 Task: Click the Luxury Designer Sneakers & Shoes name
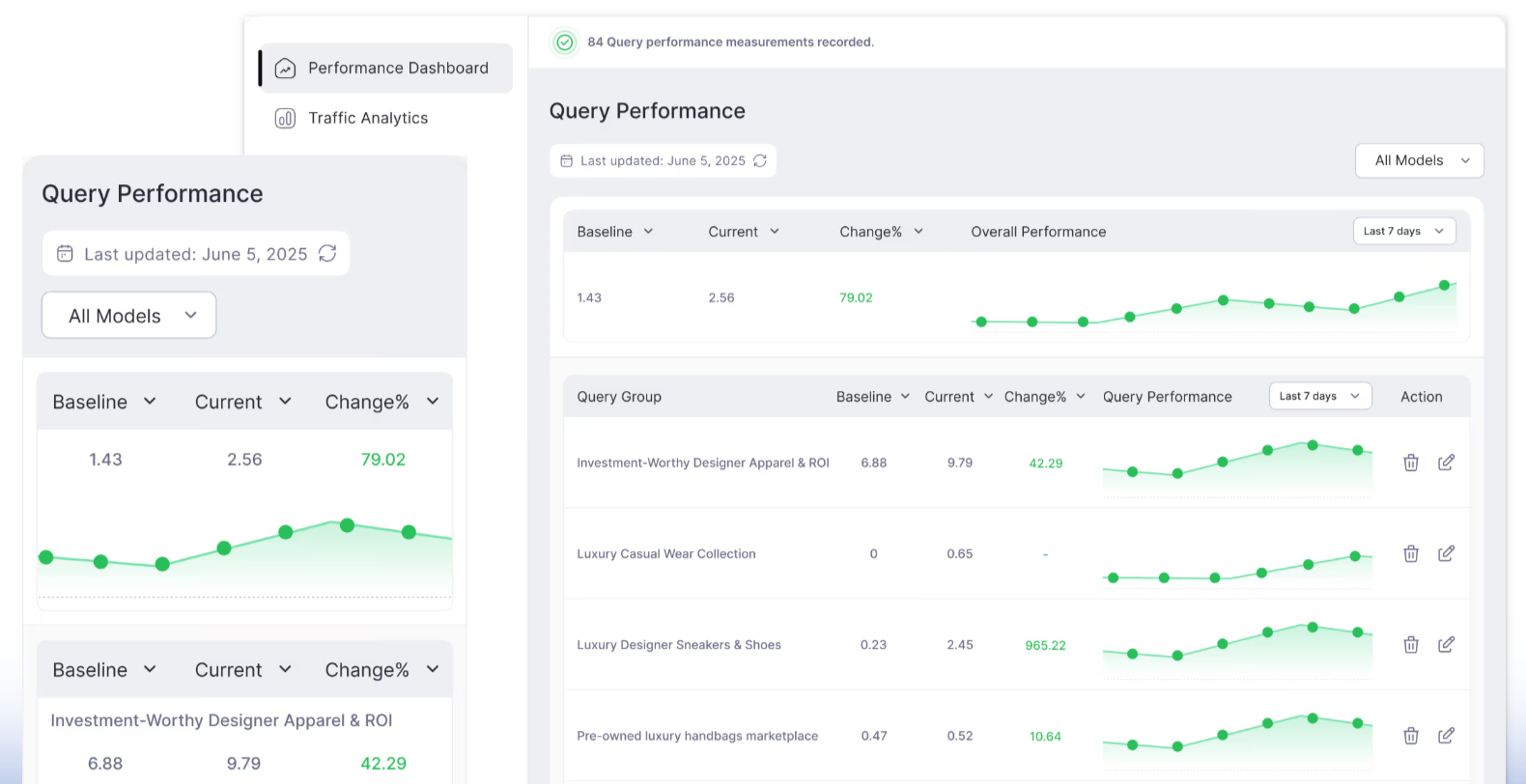[678, 645]
